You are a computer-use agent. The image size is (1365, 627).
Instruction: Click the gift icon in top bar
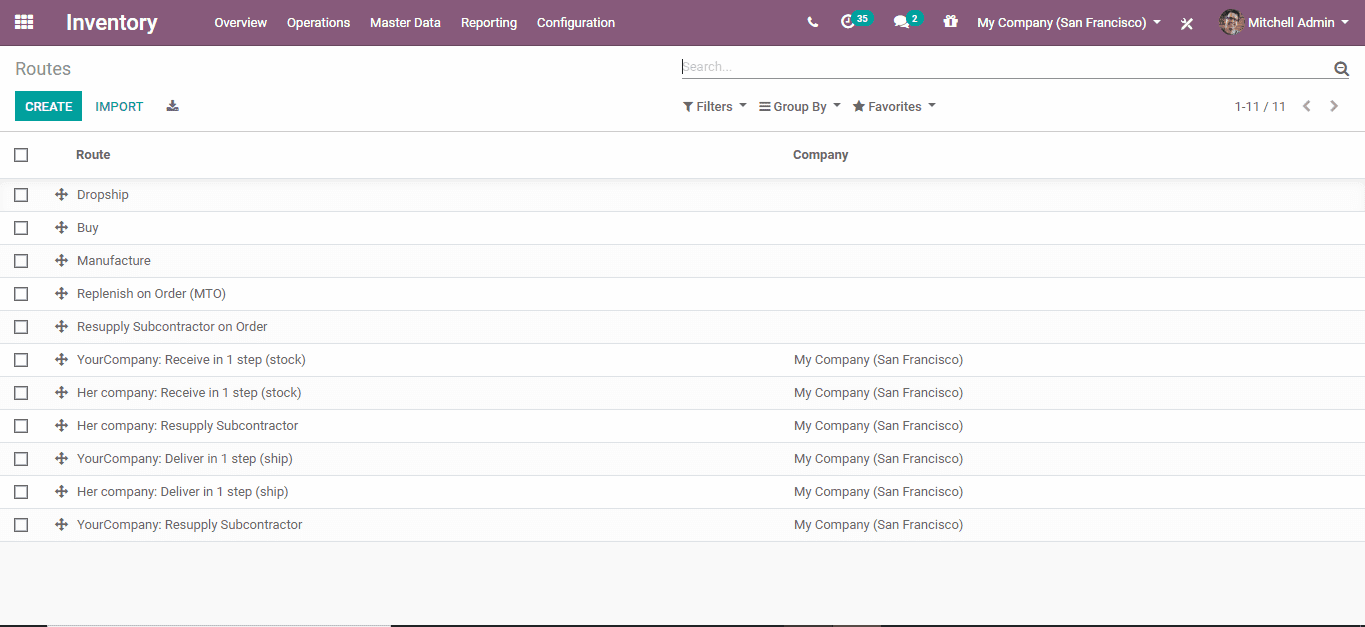[950, 21]
